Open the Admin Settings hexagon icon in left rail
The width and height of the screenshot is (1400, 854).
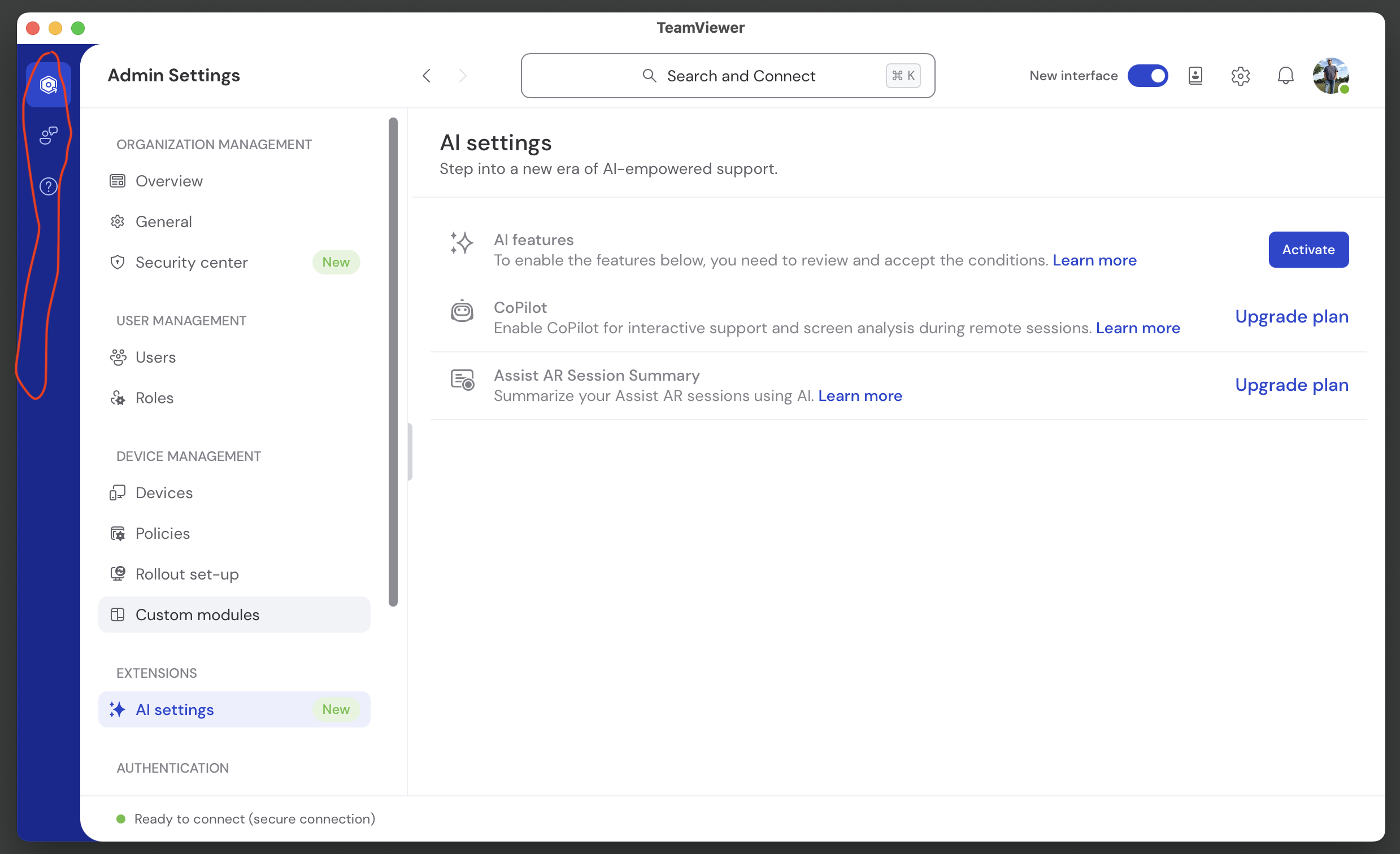[48, 85]
